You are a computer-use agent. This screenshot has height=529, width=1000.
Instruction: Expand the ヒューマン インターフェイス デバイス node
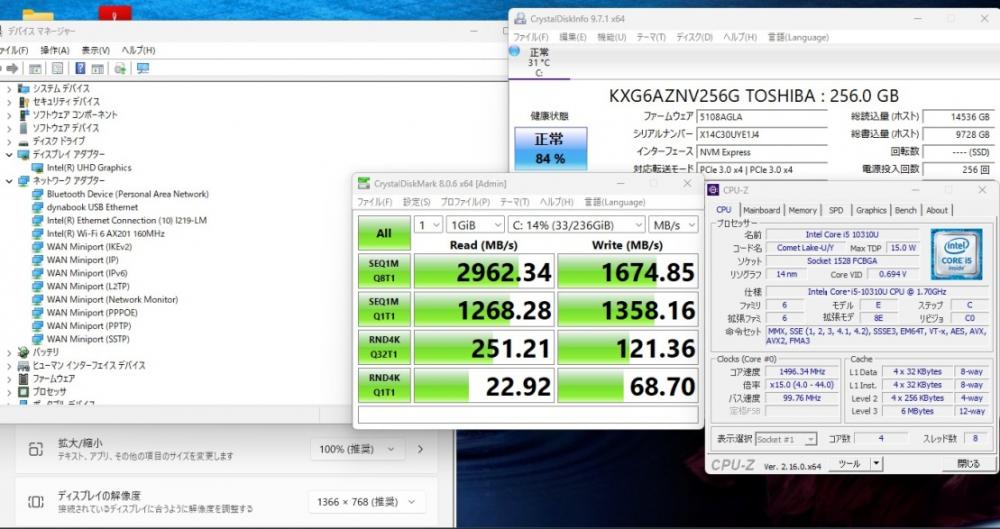point(9,366)
